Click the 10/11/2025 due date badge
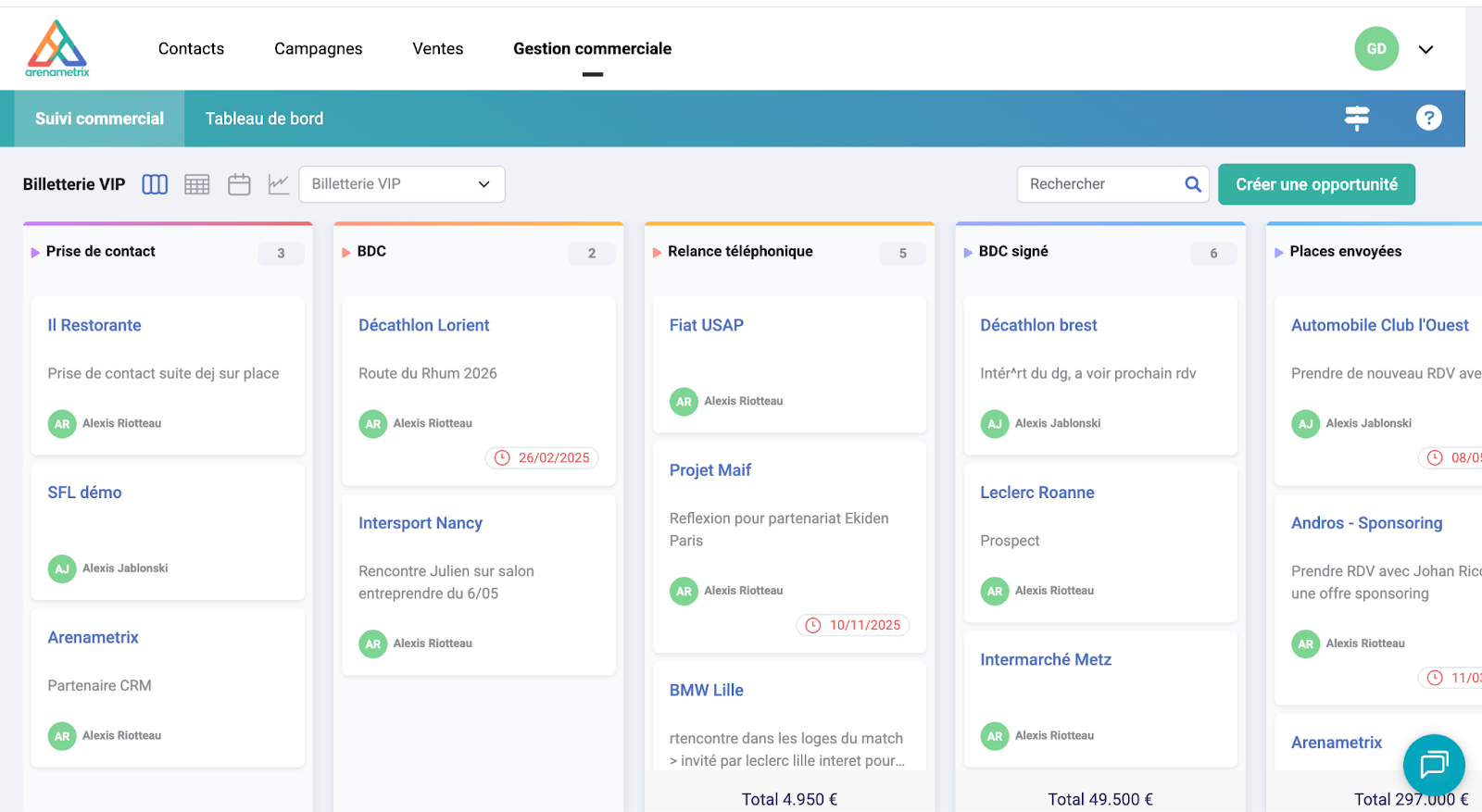Image resolution: width=1482 pixels, height=812 pixels. pos(853,625)
